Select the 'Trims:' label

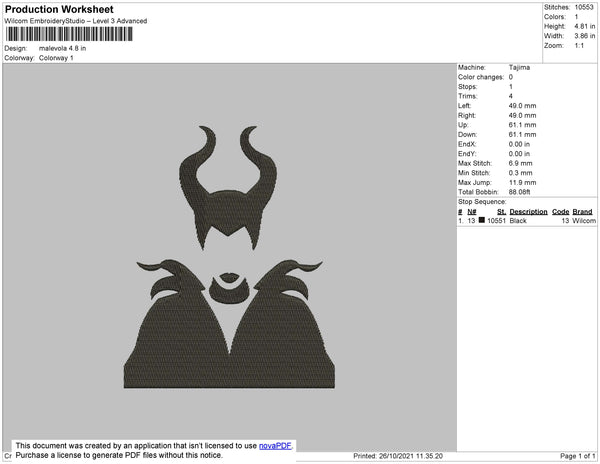click(468, 96)
